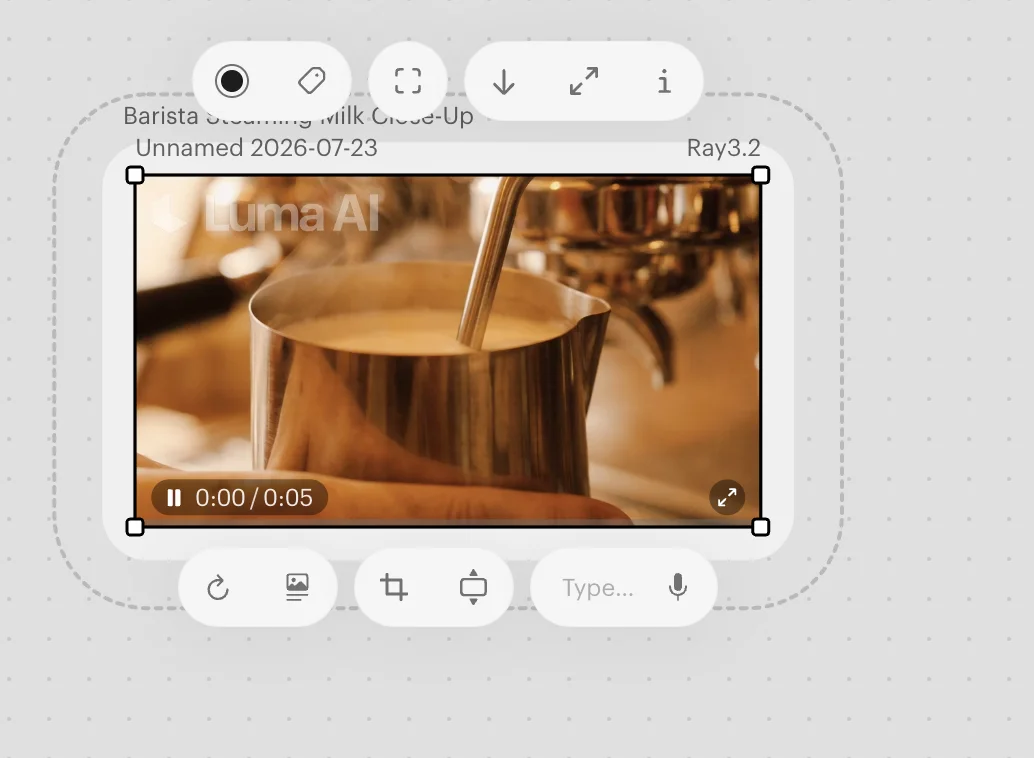Image resolution: width=1034 pixels, height=758 pixels.
Task: Click the tag label icon
Action: point(311,81)
